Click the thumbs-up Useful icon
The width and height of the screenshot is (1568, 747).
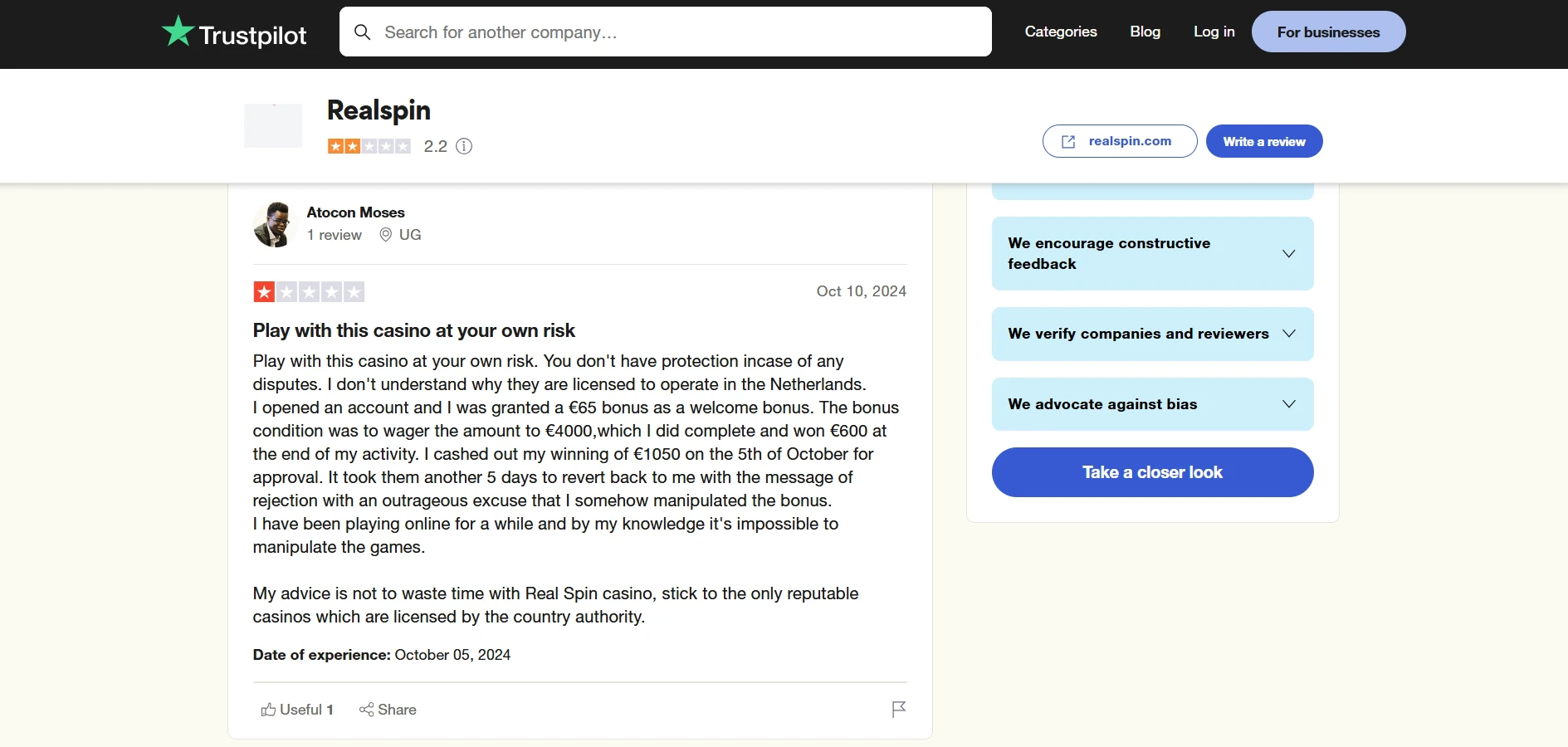click(268, 710)
